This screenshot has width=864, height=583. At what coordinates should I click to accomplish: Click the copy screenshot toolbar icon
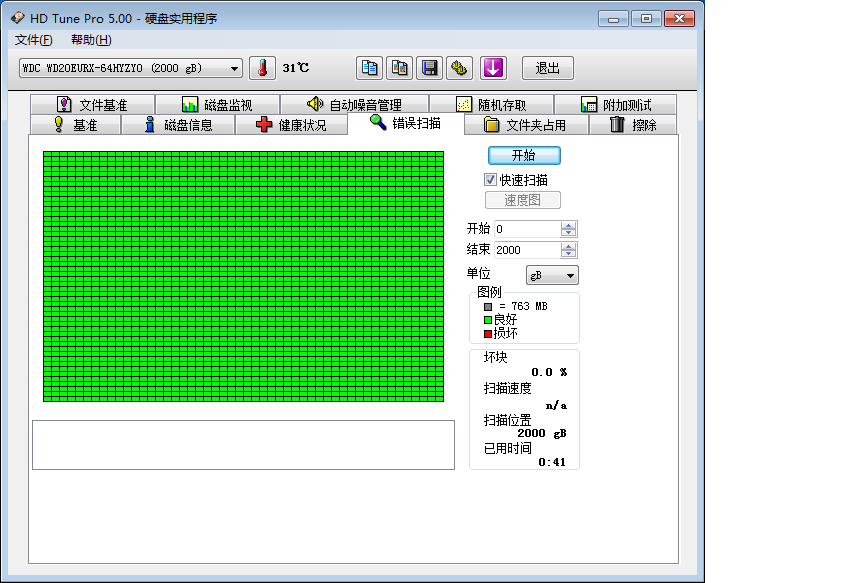tap(399, 68)
